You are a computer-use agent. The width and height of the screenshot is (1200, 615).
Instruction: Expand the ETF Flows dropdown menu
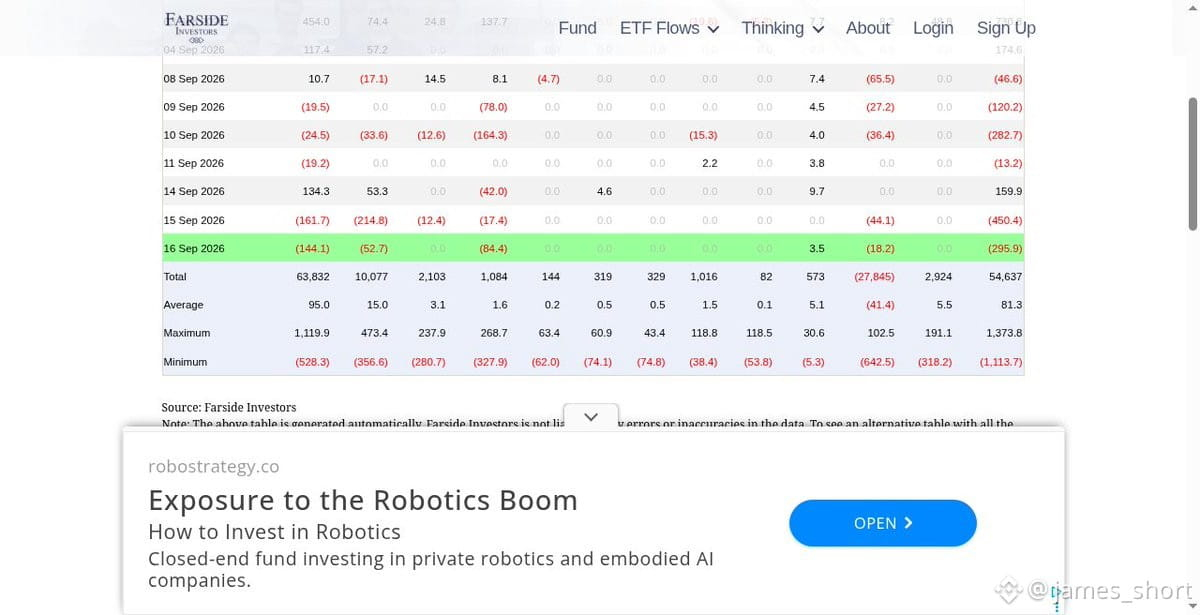(669, 28)
